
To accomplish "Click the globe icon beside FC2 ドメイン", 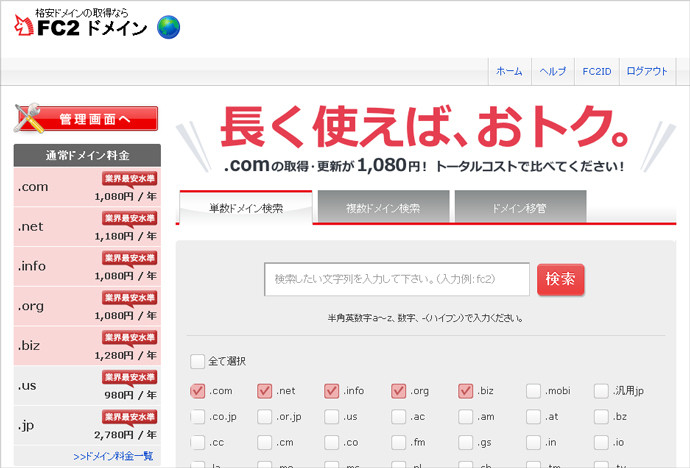I will tap(169, 27).
